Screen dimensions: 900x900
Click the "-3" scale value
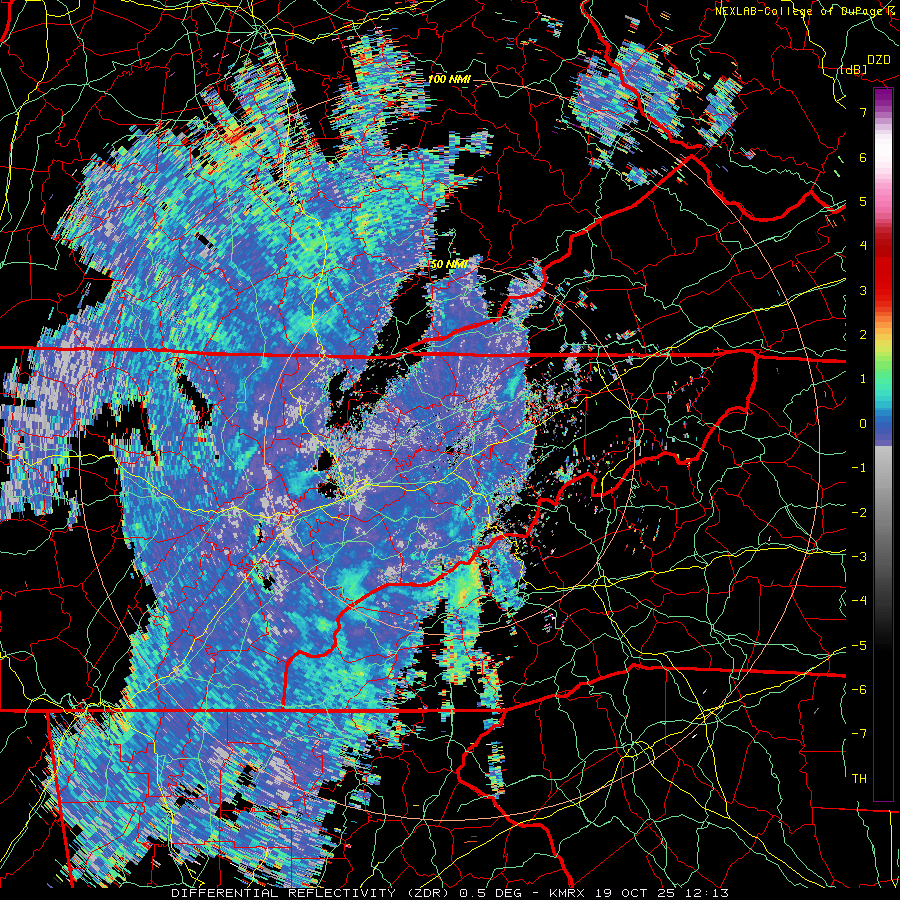tap(859, 557)
